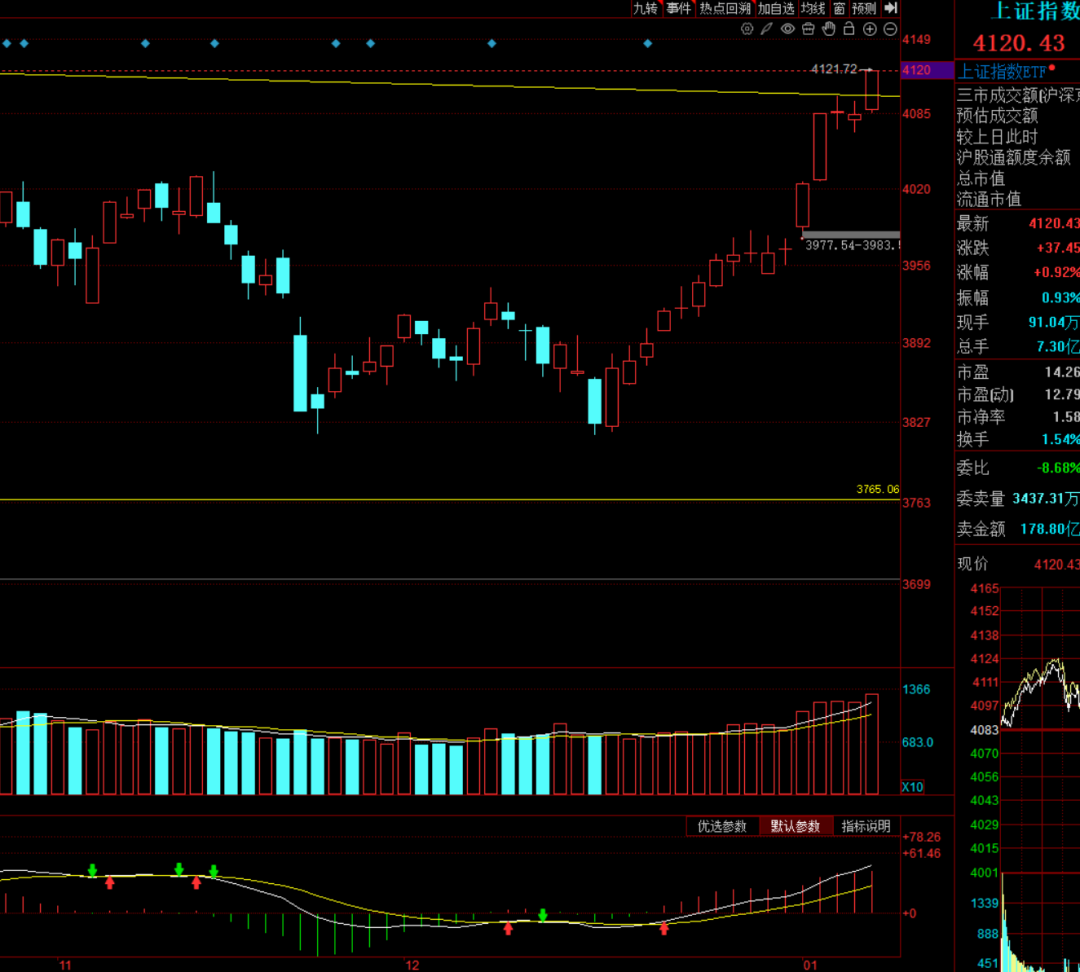The image size is (1080, 972).
Task: Toggle the padlock chart lock
Action: pos(849,29)
